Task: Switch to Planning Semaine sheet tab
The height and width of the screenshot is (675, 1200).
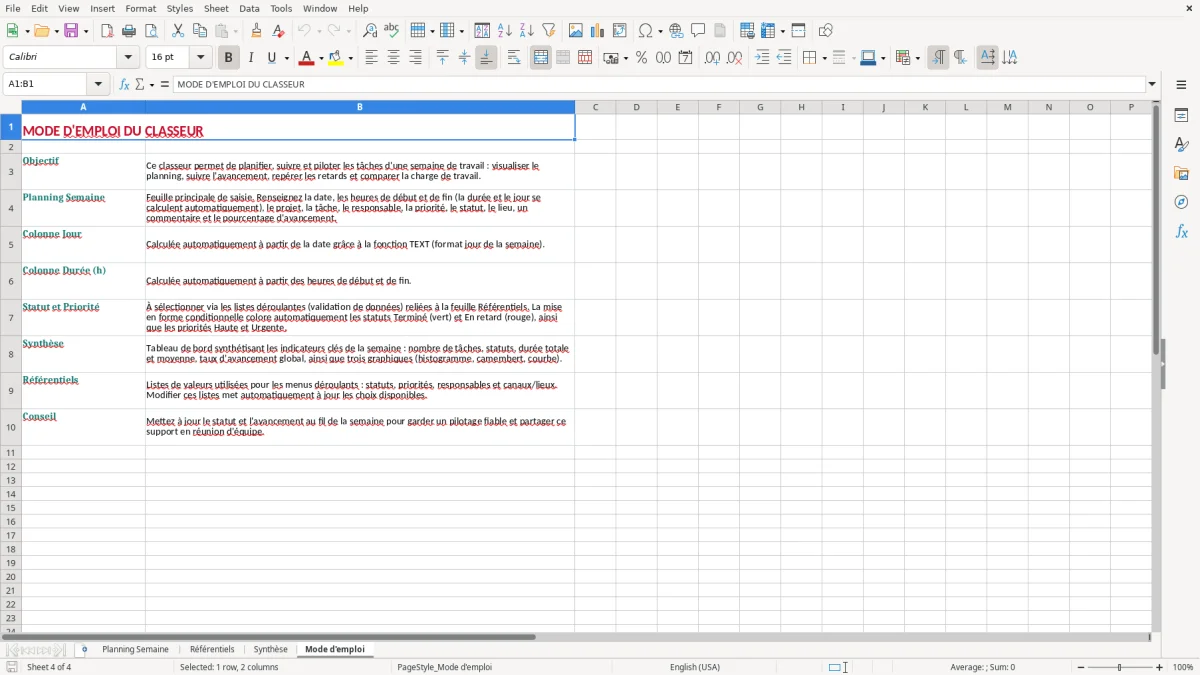Action: pos(136,650)
